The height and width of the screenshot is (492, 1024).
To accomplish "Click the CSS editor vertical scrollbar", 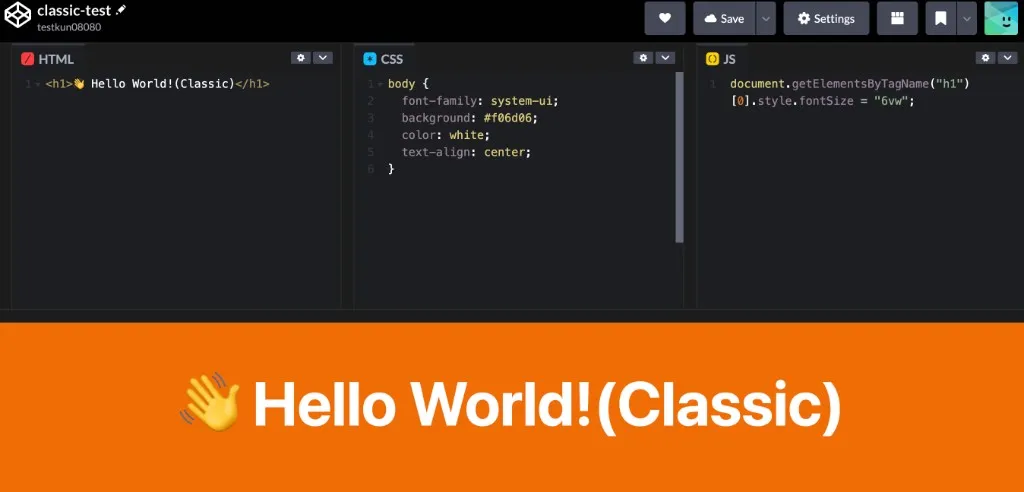I will [679, 157].
